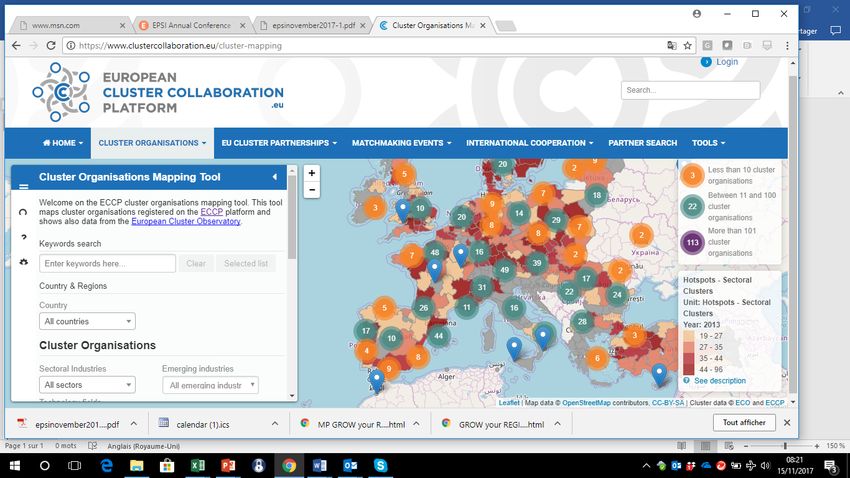This screenshot has width=850, height=478.
Task: Reload the page with the refresh button
Action: [51, 46]
